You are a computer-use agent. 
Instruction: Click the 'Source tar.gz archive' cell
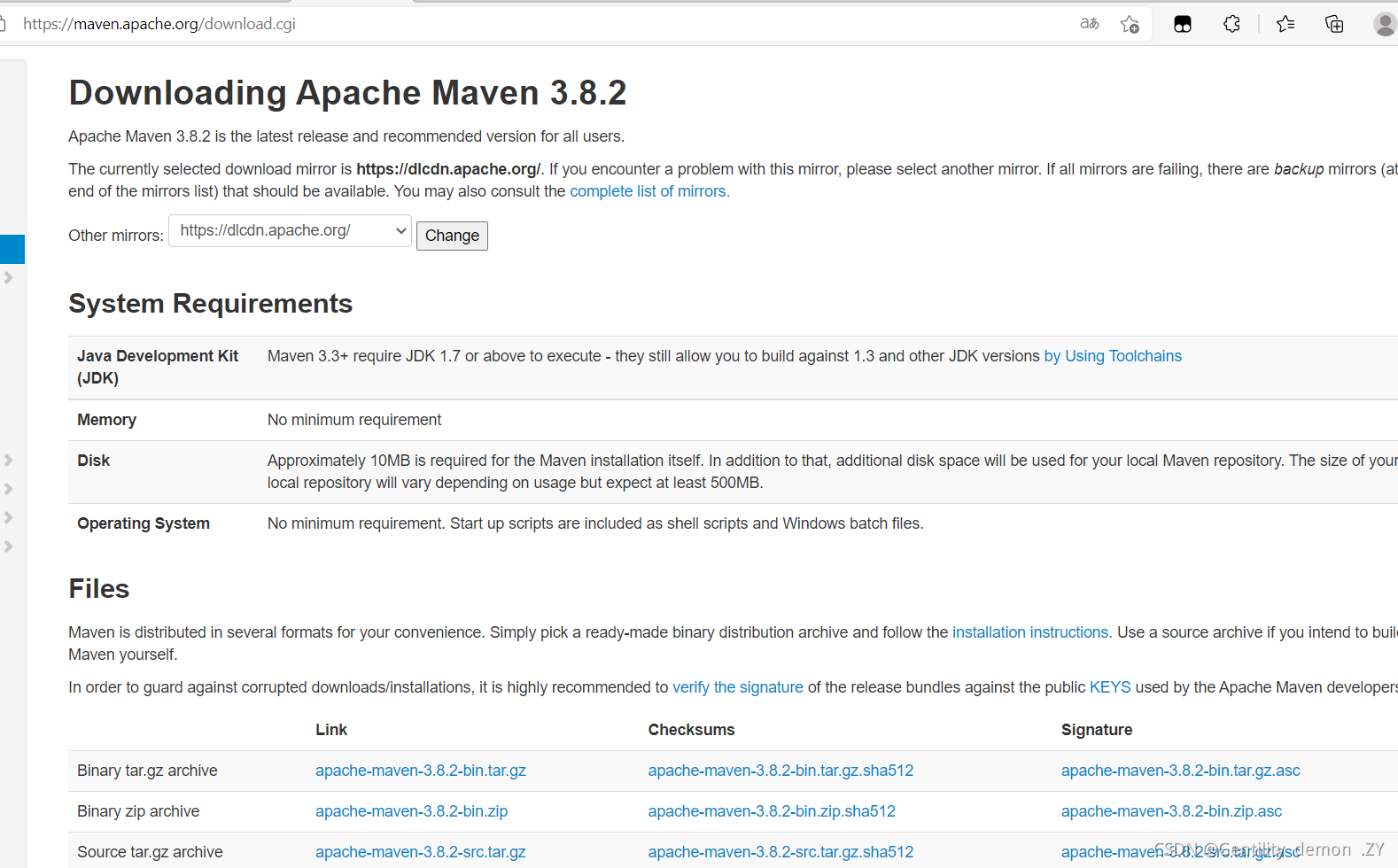click(150, 852)
